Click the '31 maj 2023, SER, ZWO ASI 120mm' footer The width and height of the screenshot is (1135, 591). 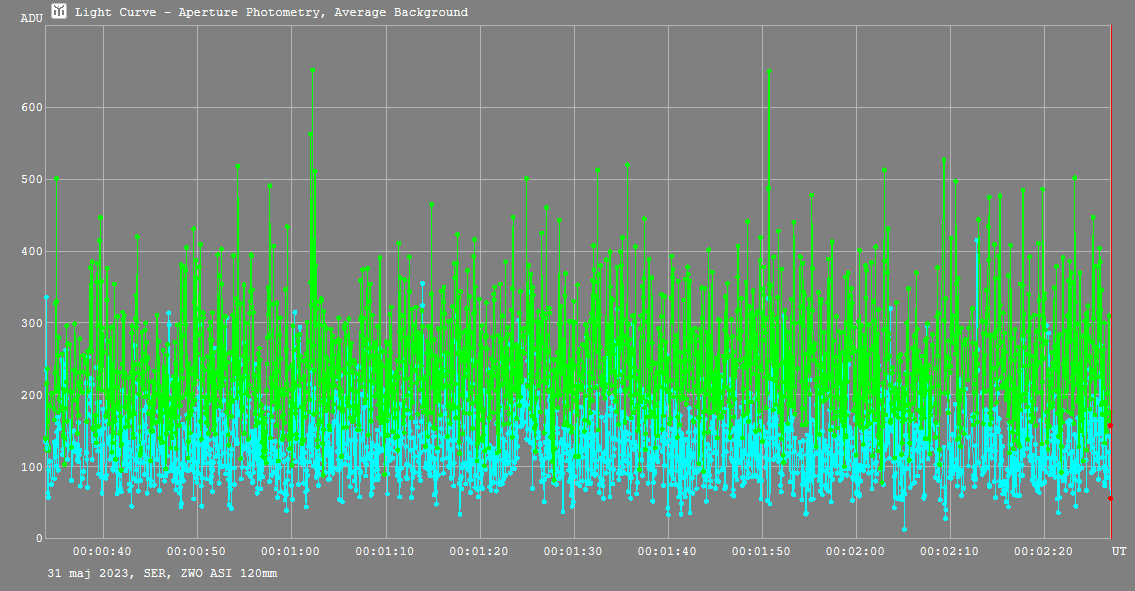(162, 573)
